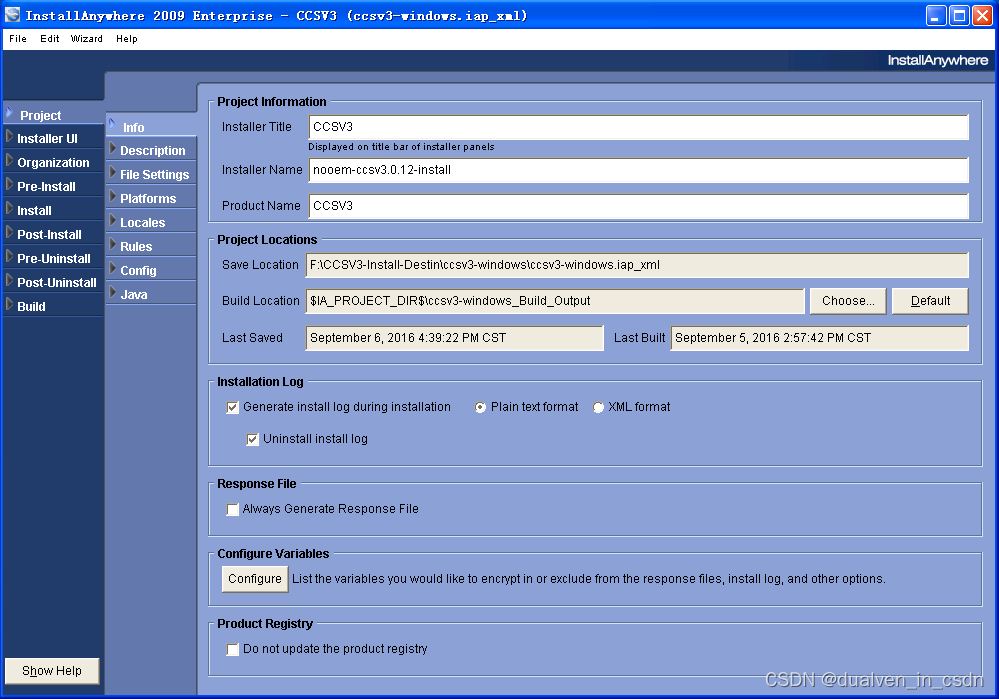Click the Choose button for Build Location
Image resolution: width=999 pixels, height=699 pixels.
coord(847,300)
